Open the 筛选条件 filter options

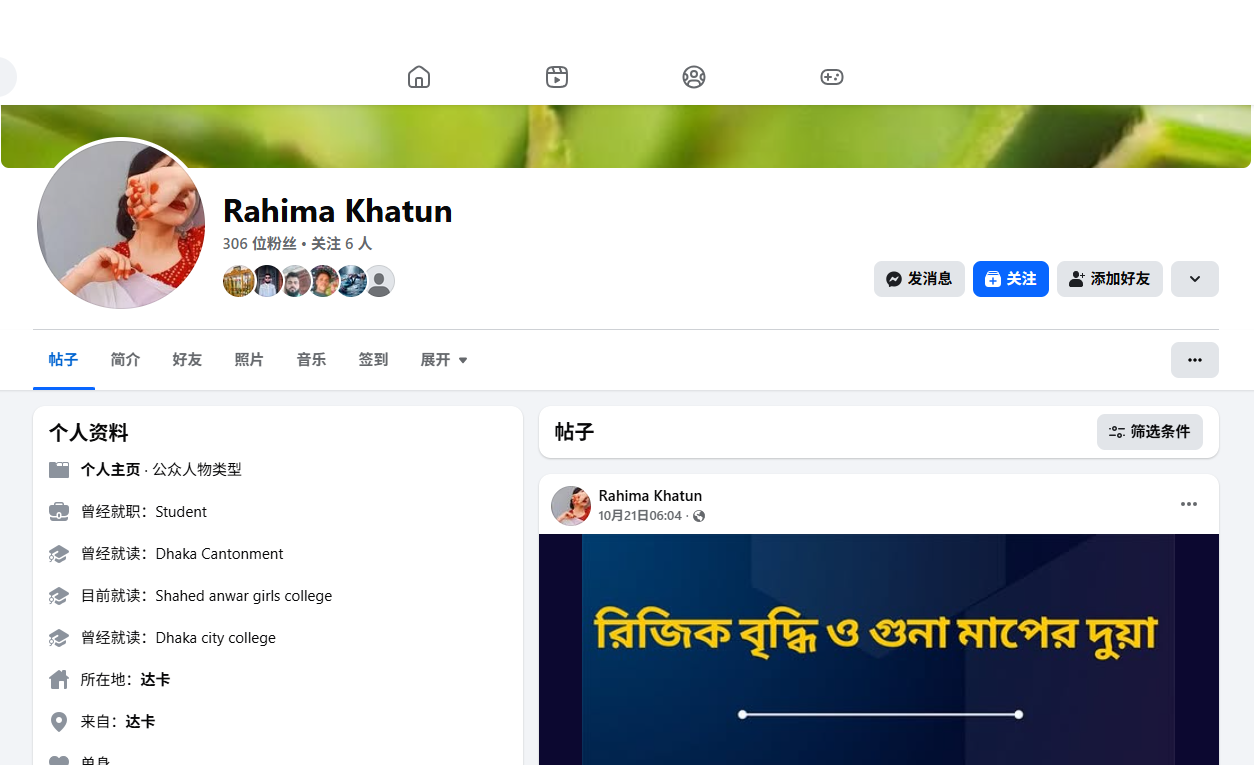1150,432
